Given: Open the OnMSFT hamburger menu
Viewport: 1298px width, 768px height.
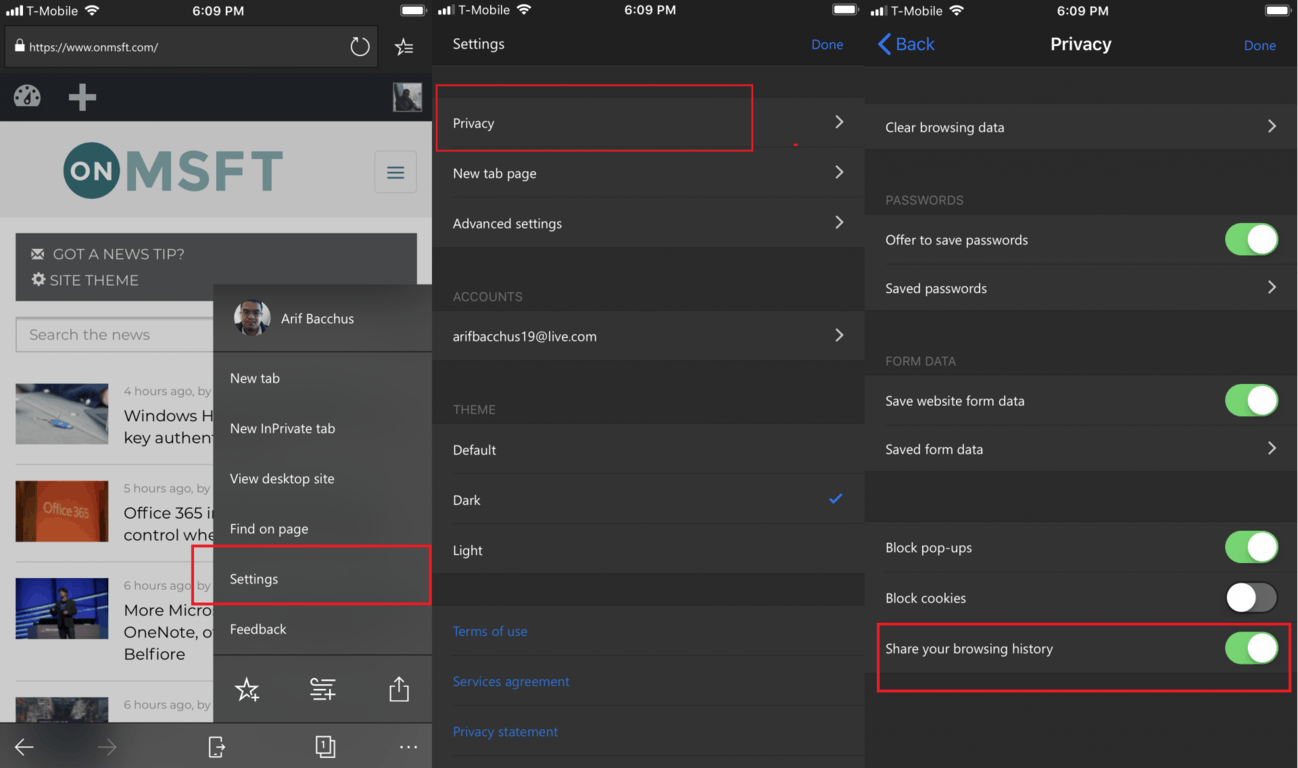Looking at the screenshot, I should tap(395, 173).
